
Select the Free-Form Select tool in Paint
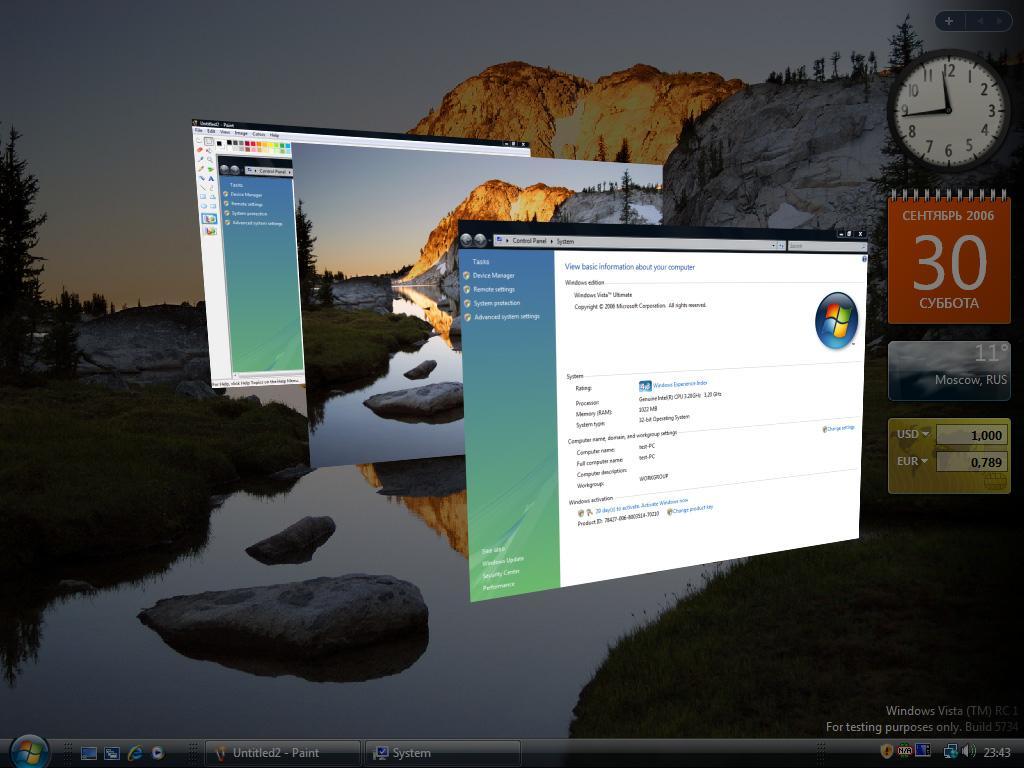199,140
